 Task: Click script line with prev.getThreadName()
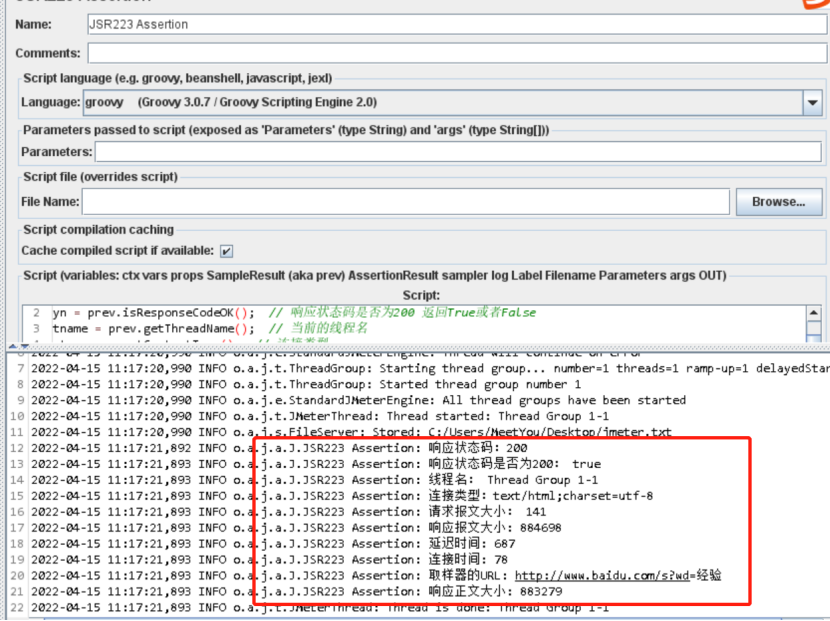[x=210, y=329]
